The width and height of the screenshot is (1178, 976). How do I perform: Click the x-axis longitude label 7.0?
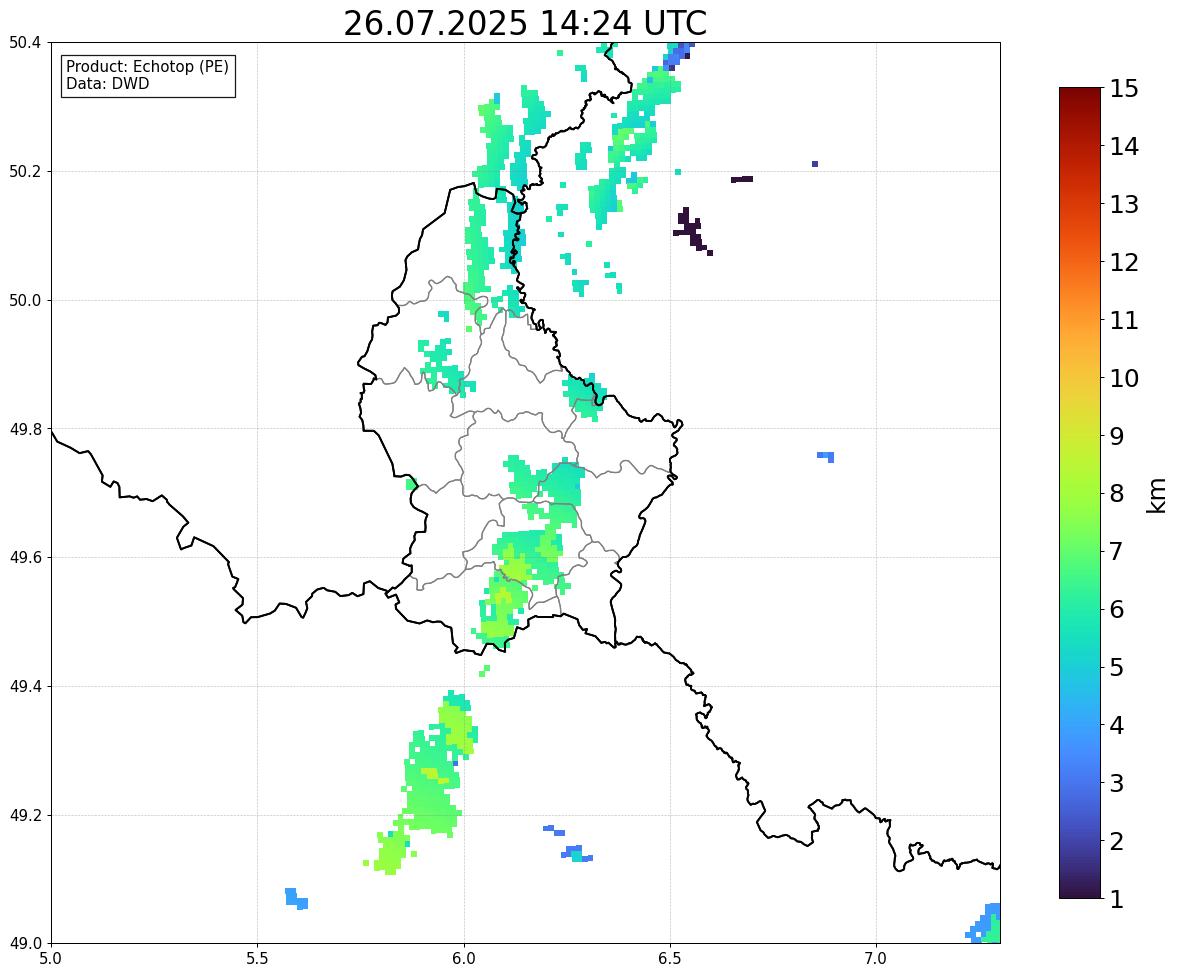point(876,959)
